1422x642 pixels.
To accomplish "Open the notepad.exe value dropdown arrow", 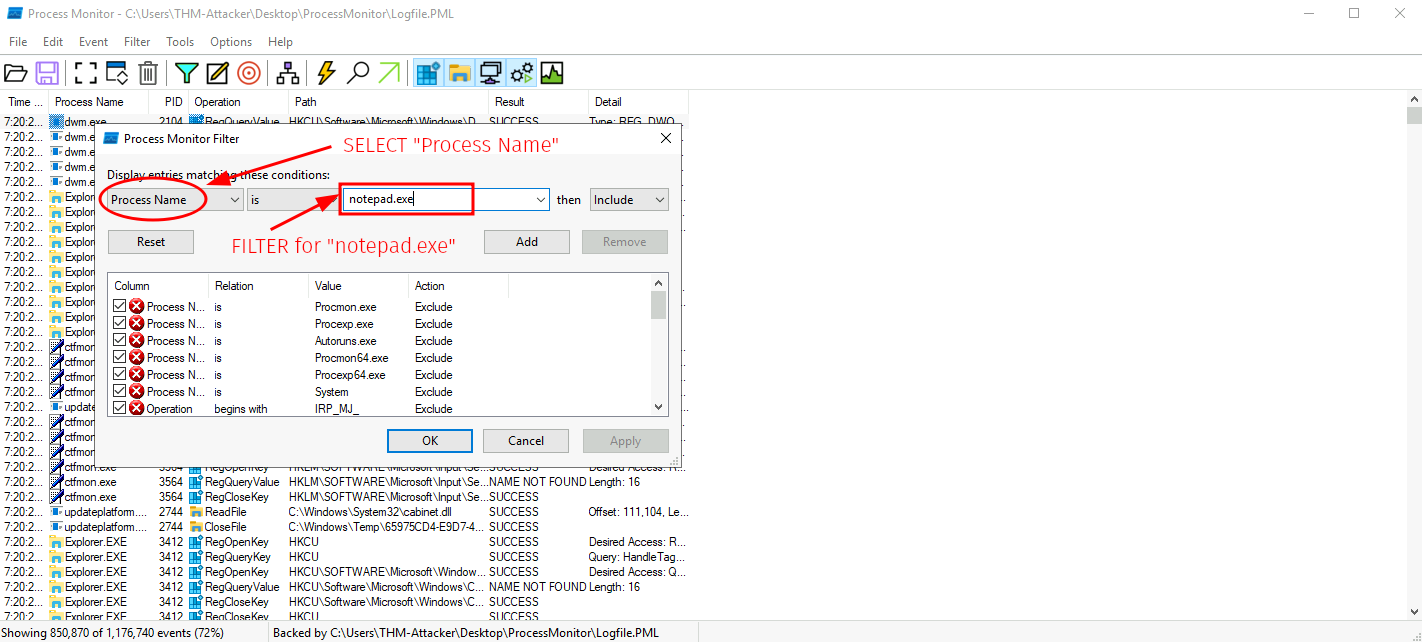I will tap(541, 200).
